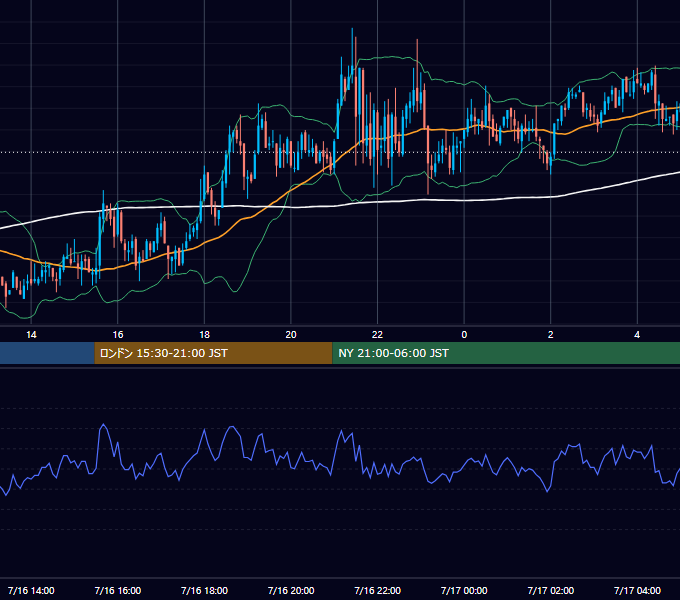This screenshot has height=600, width=680.
Task: Click the 4 hour axis label
Action: pos(637,335)
